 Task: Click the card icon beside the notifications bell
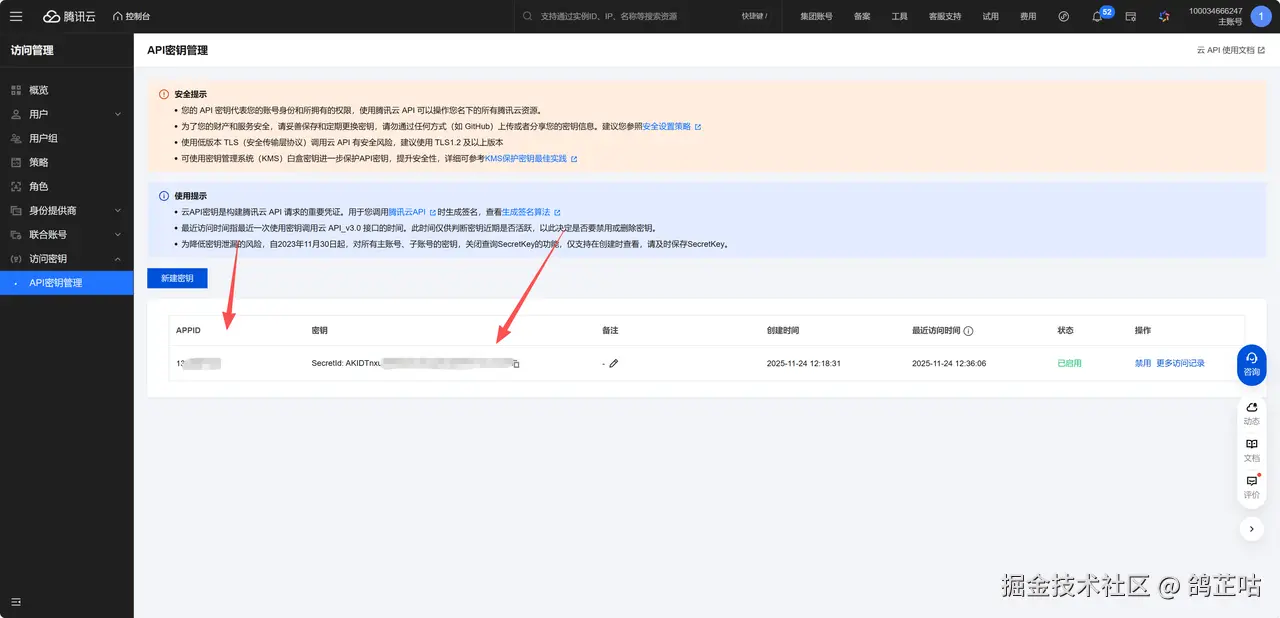1131,16
